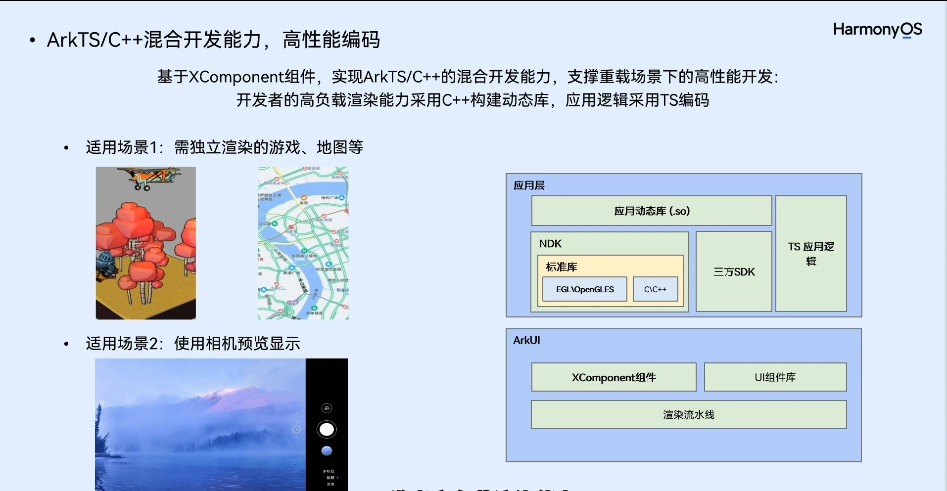947x491 pixels.
Task: Click the bullet '适用场景2：使用相机预览显示'
Action: point(193,344)
